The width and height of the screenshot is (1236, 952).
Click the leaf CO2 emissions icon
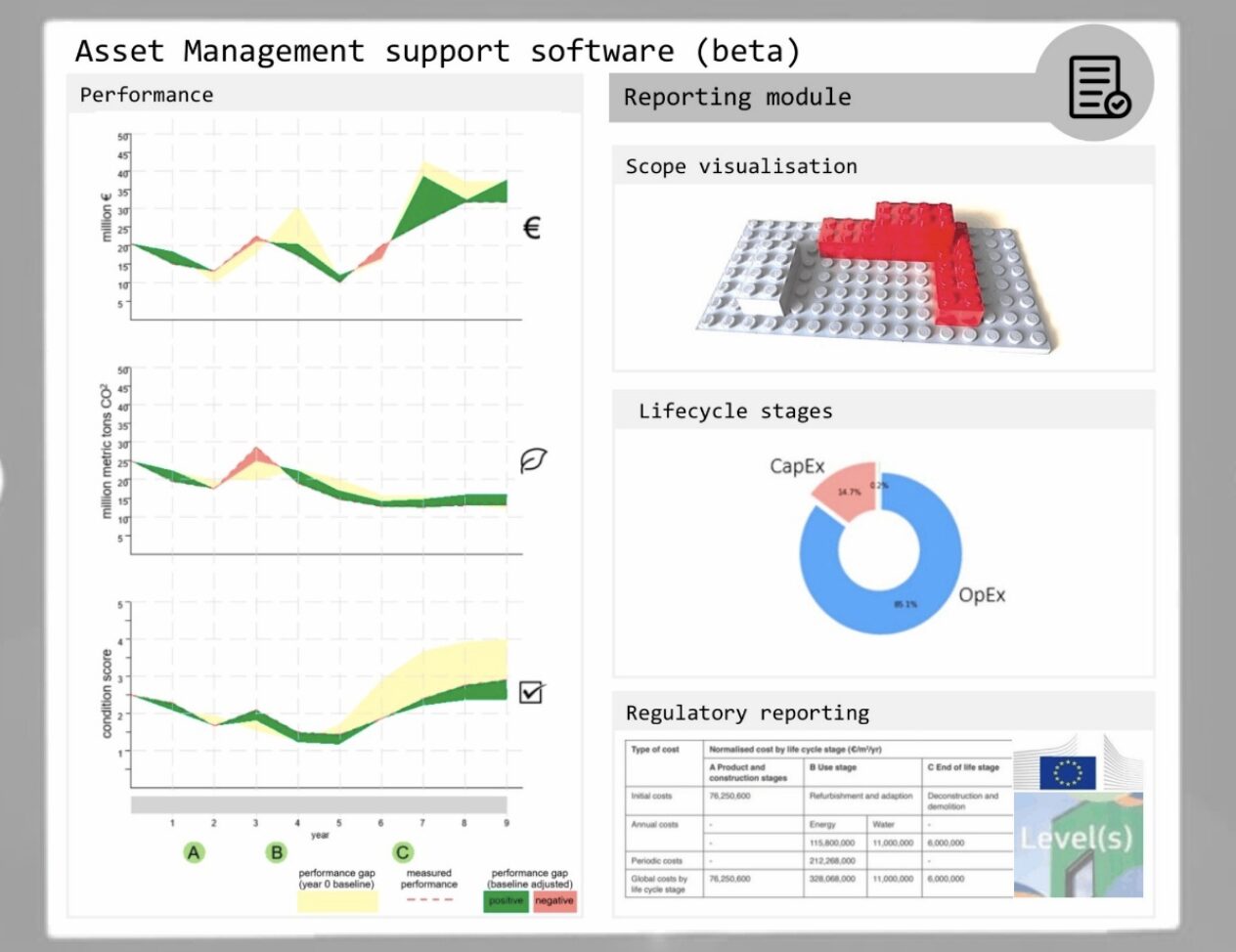coord(533,460)
